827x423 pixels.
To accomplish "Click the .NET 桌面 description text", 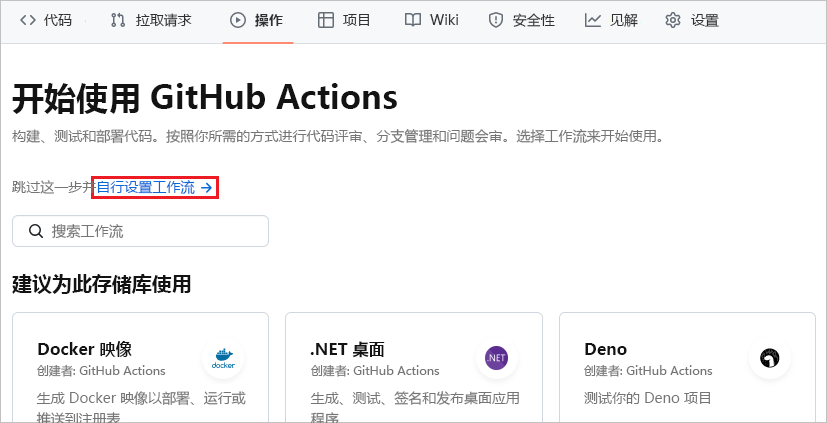I will [x=415, y=407].
